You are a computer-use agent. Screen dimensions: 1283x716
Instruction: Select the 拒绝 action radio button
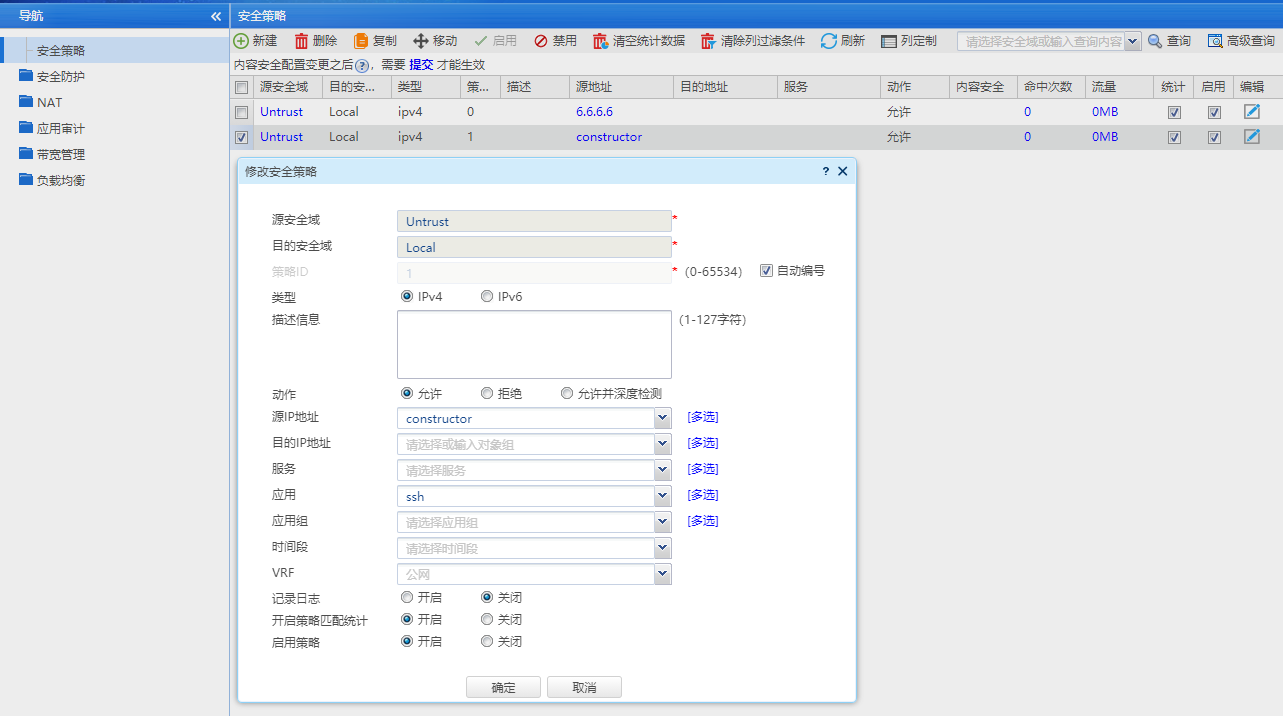487,394
